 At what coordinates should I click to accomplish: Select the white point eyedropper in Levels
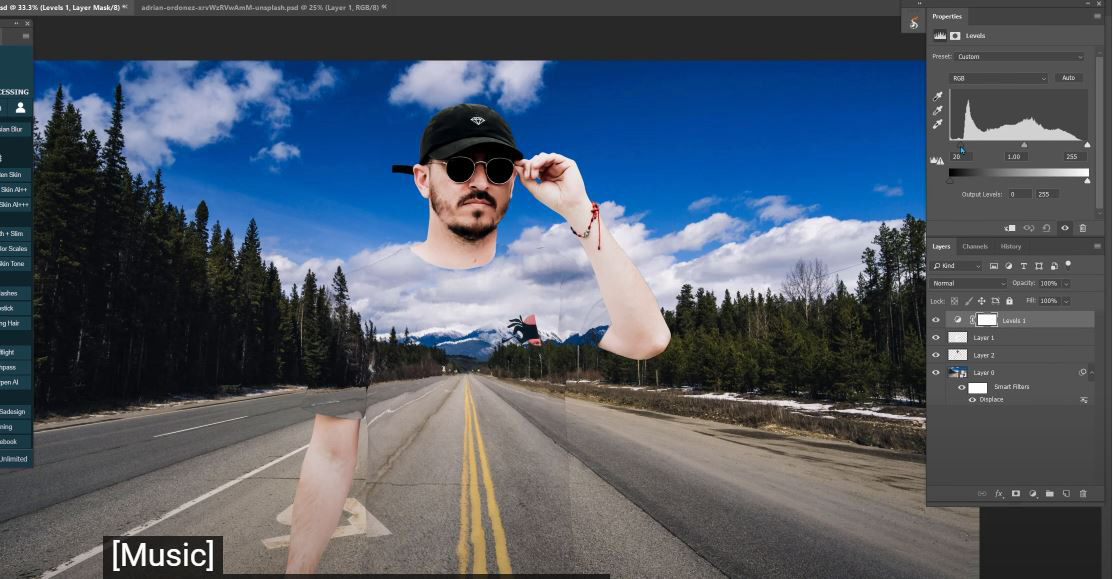pos(938,124)
